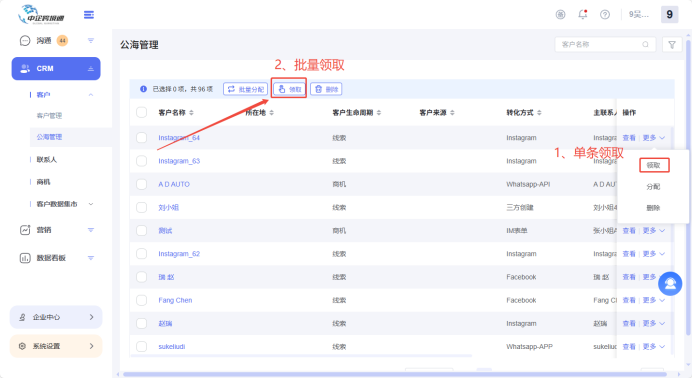This screenshot has height=378, width=693.
Task: Check the Instagram_63 row checkbox
Action: point(141,161)
